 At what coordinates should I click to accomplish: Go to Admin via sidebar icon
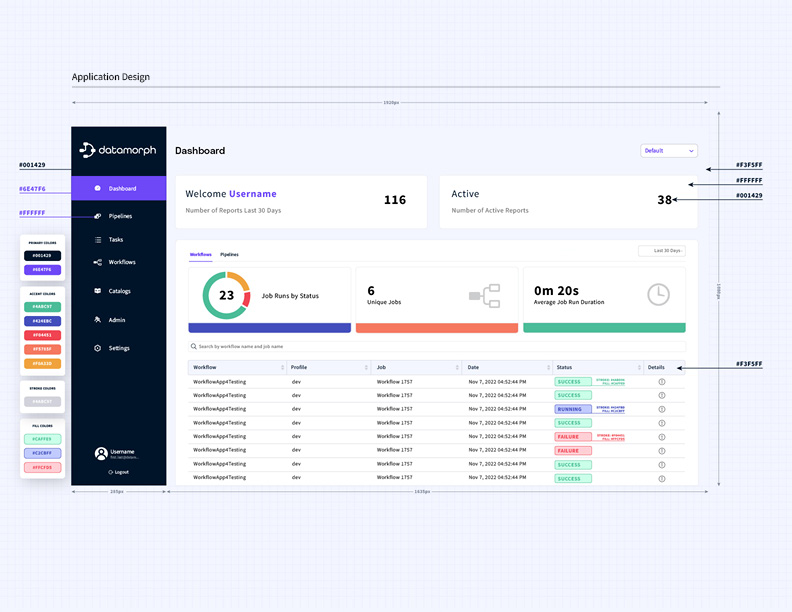[97, 320]
